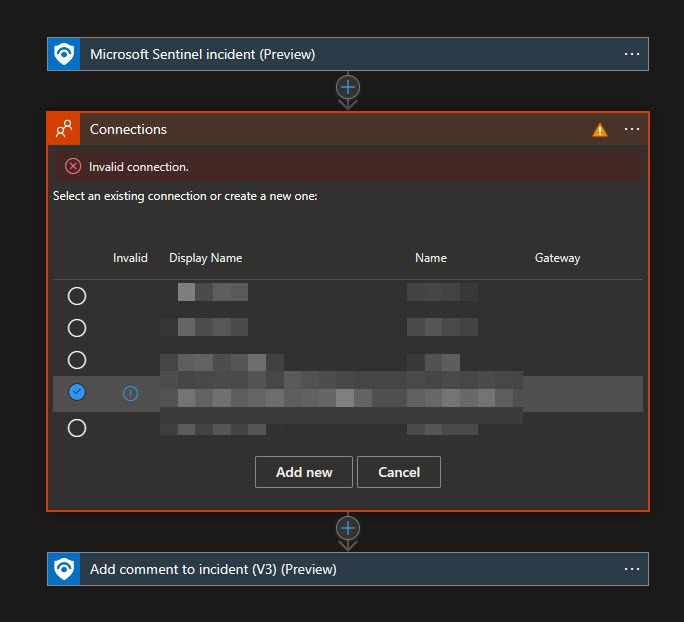Screen dimensions: 684x622
Task: Select the second connection radio button
Action: [77, 328]
